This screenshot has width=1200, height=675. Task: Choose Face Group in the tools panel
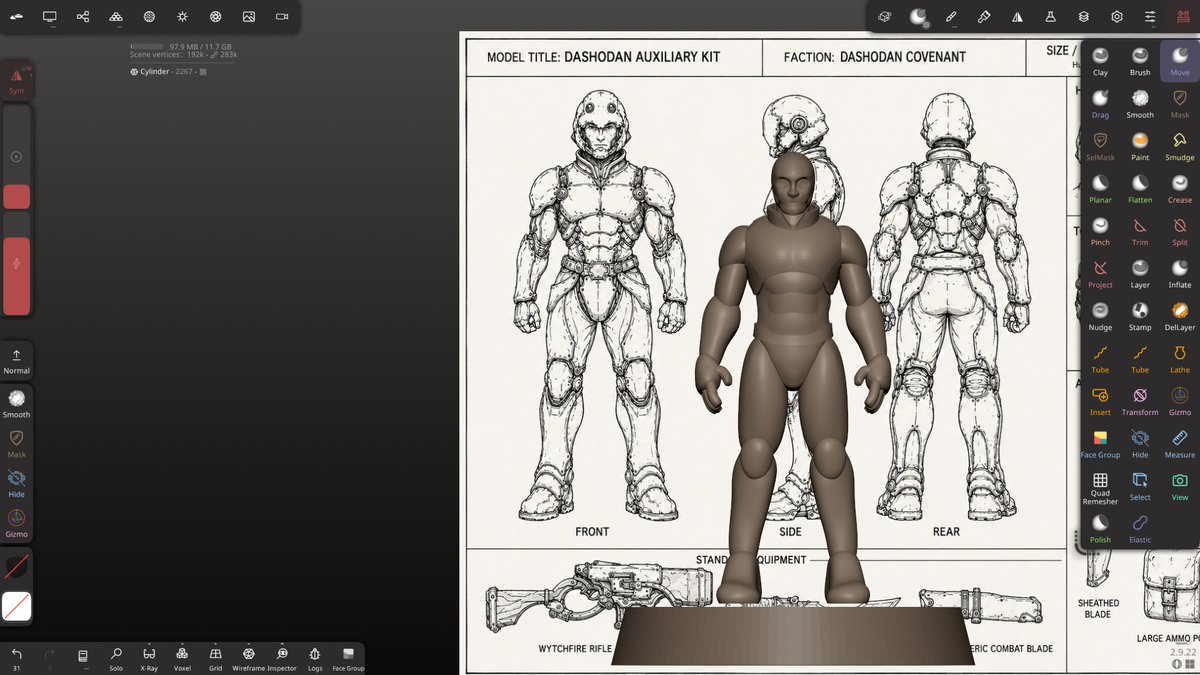pyautogui.click(x=1100, y=444)
